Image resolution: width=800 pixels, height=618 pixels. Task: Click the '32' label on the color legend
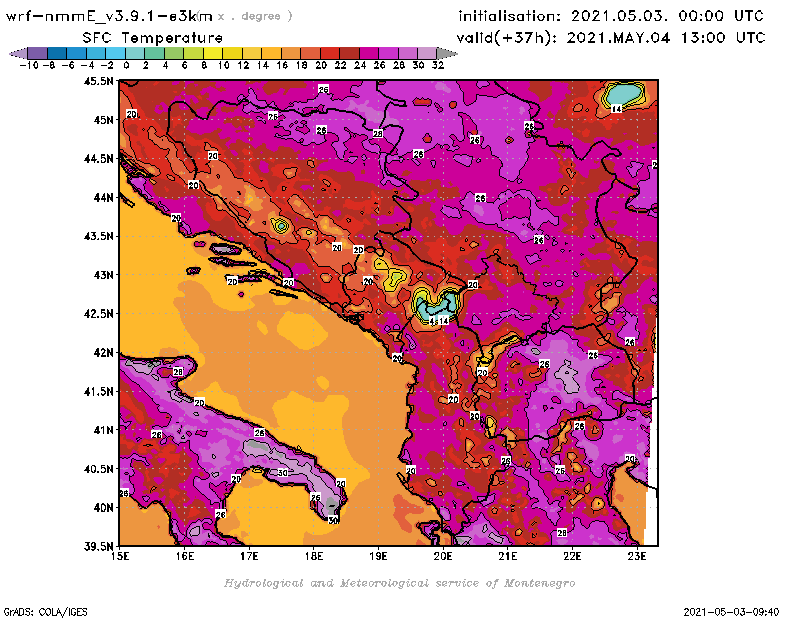tap(438, 65)
